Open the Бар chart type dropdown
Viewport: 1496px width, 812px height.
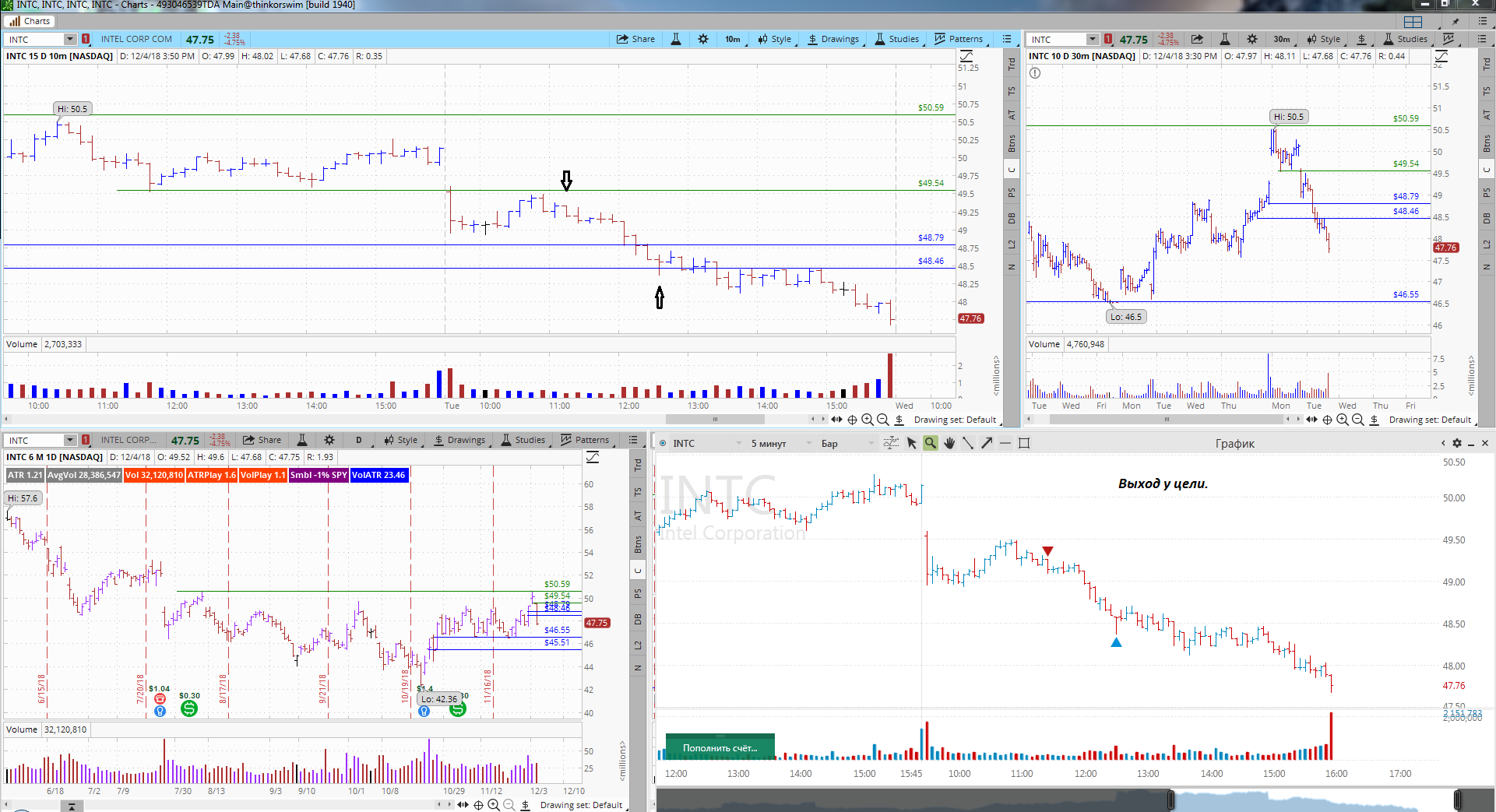847,443
